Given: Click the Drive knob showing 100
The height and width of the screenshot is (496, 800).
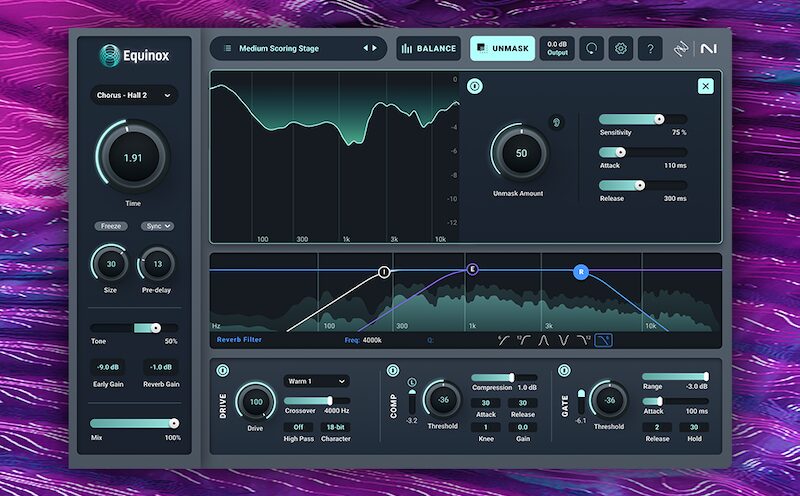Looking at the screenshot, I should pyautogui.click(x=256, y=402).
